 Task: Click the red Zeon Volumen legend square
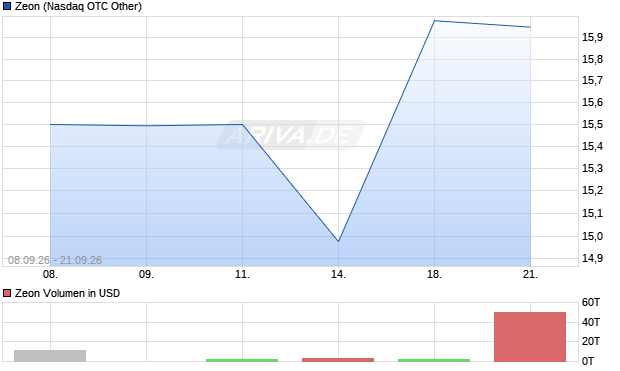[x=7, y=293]
